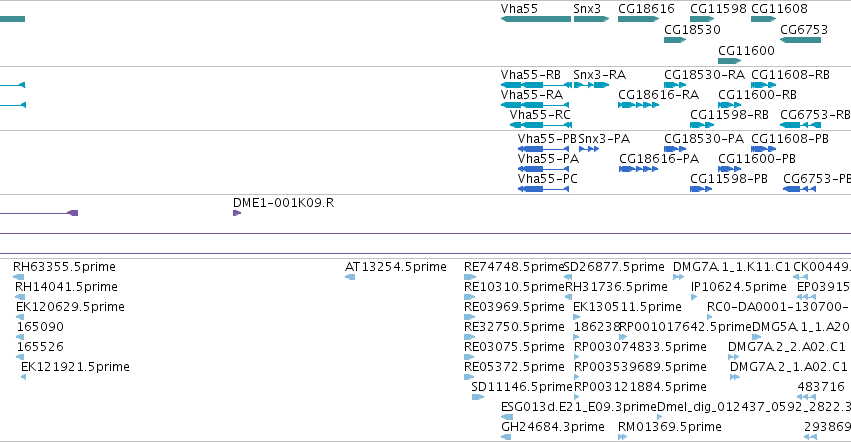
Task: Click the DME1-001K09.R feature label
Action: (x=283, y=203)
